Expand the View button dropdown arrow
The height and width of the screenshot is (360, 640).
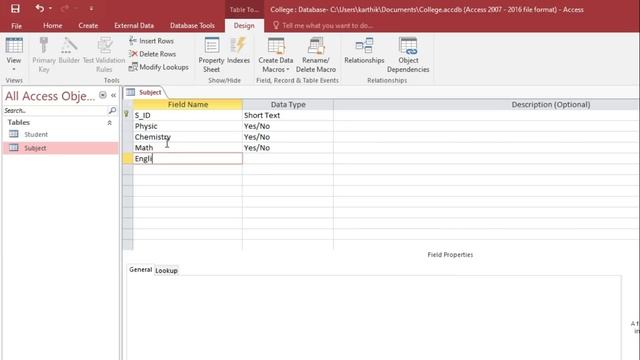tap(13, 69)
